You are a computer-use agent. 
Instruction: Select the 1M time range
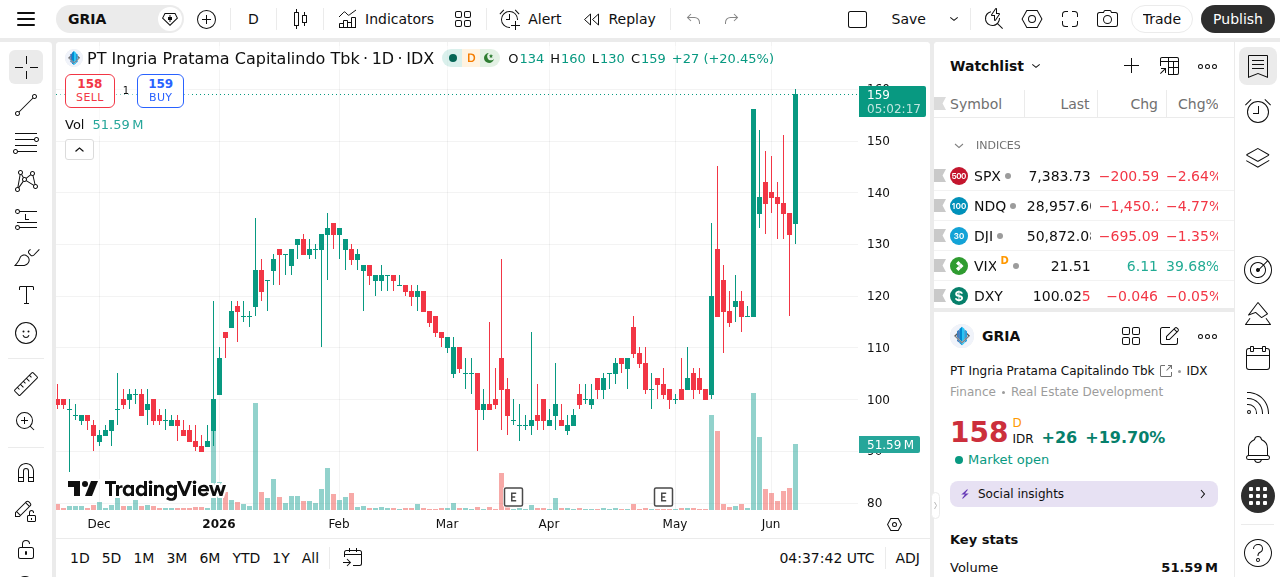144,558
